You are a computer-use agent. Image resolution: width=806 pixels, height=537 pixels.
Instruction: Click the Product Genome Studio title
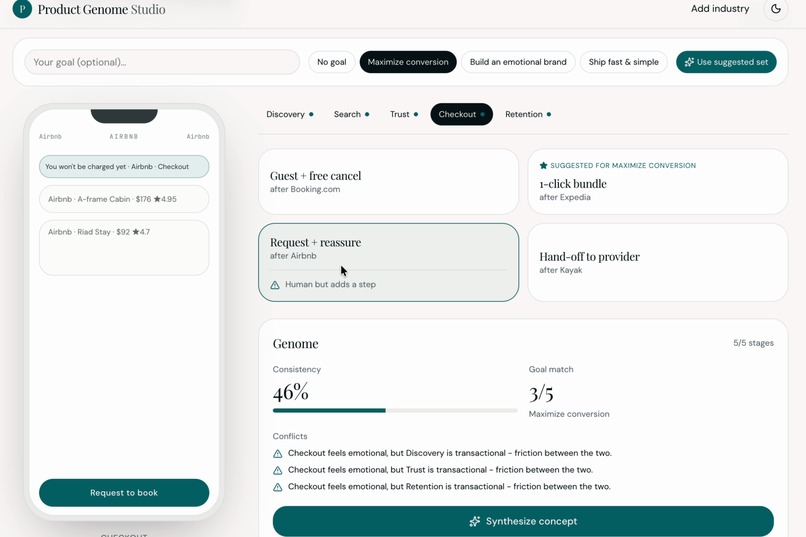point(101,9)
